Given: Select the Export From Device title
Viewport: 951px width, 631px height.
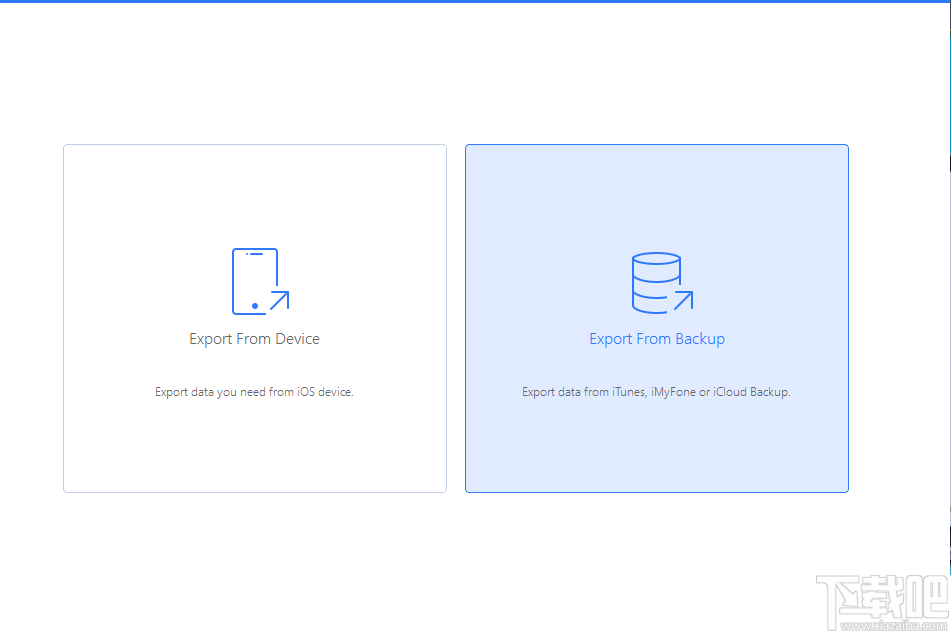Looking at the screenshot, I should pos(255,339).
